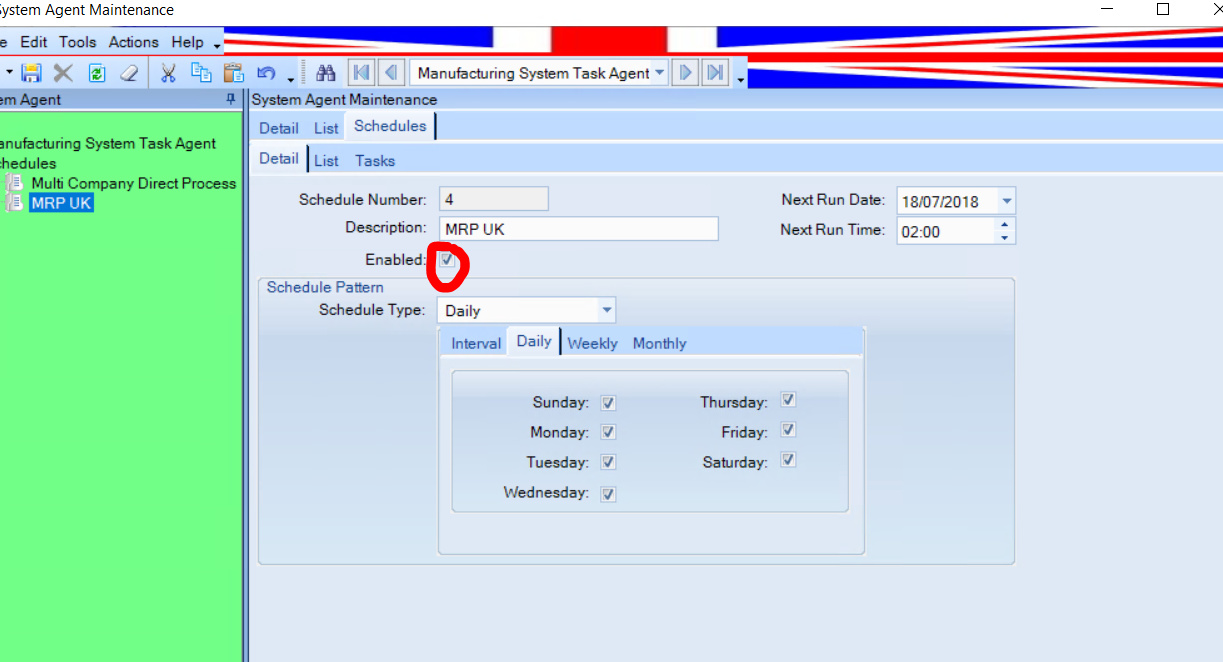Screen dimensions: 1223x662
Task: Switch to the Monthly pattern tab
Action: pyautogui.click(x=659, y=343)
